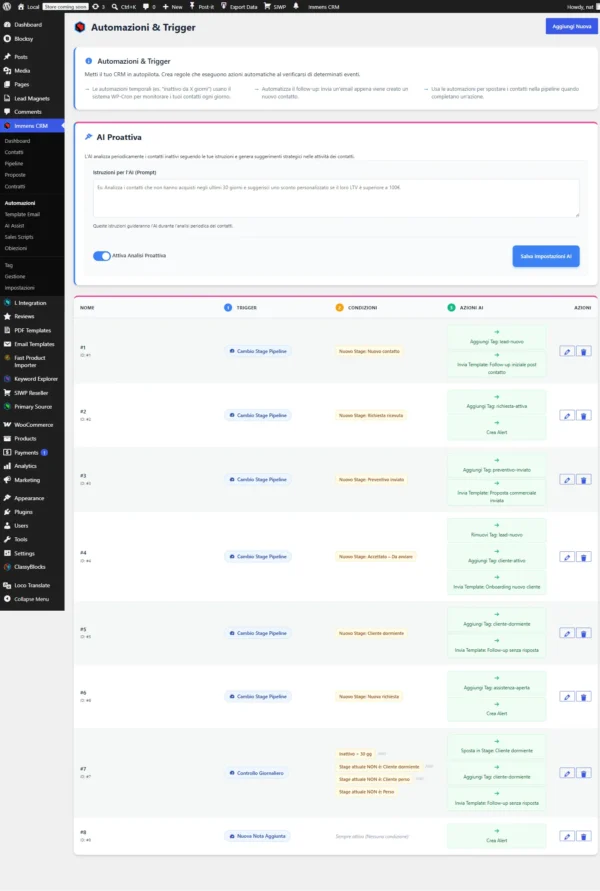This screenshot has width=600, height=891.
Task: Click edit icon for automation #3
Action: 567,480
